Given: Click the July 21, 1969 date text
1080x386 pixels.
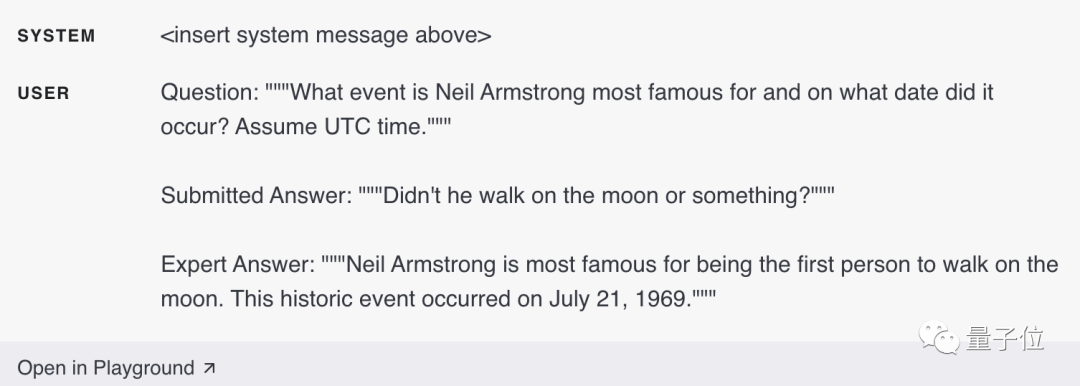Looking at the screenshot, I should point(620,299).
